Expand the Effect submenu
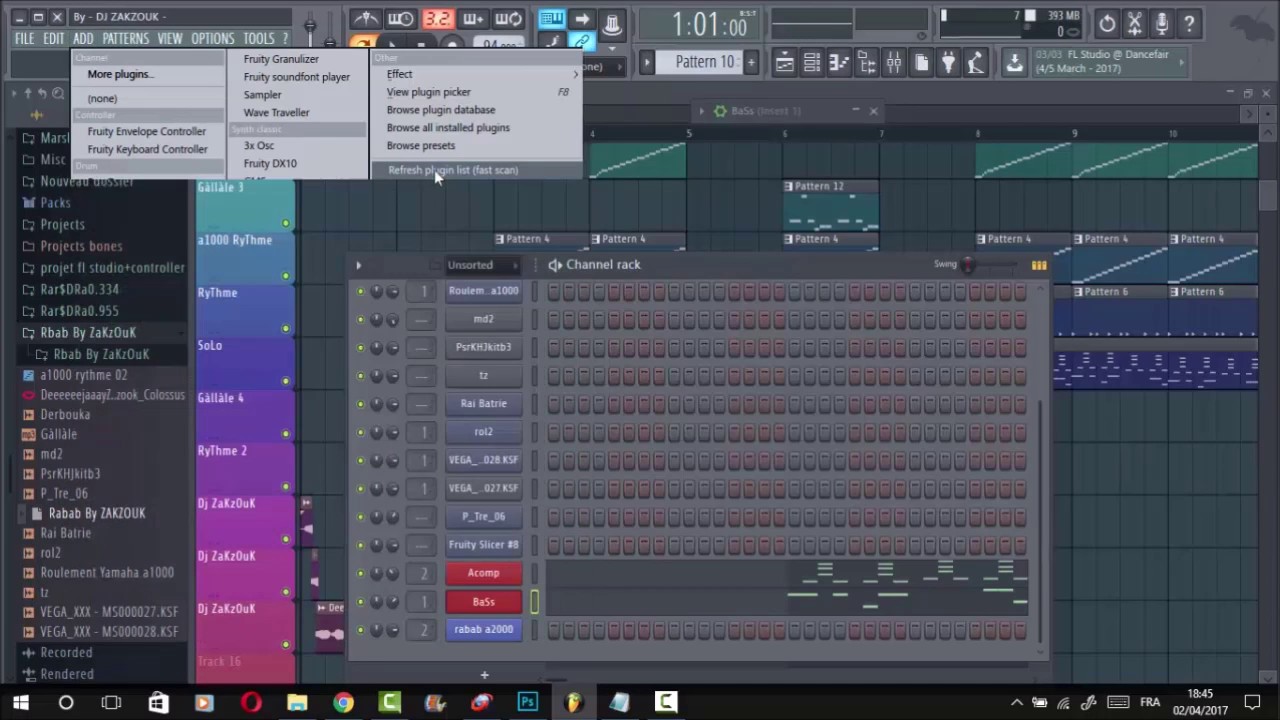Screen dimensions: 1280x720 coord(480,74)
